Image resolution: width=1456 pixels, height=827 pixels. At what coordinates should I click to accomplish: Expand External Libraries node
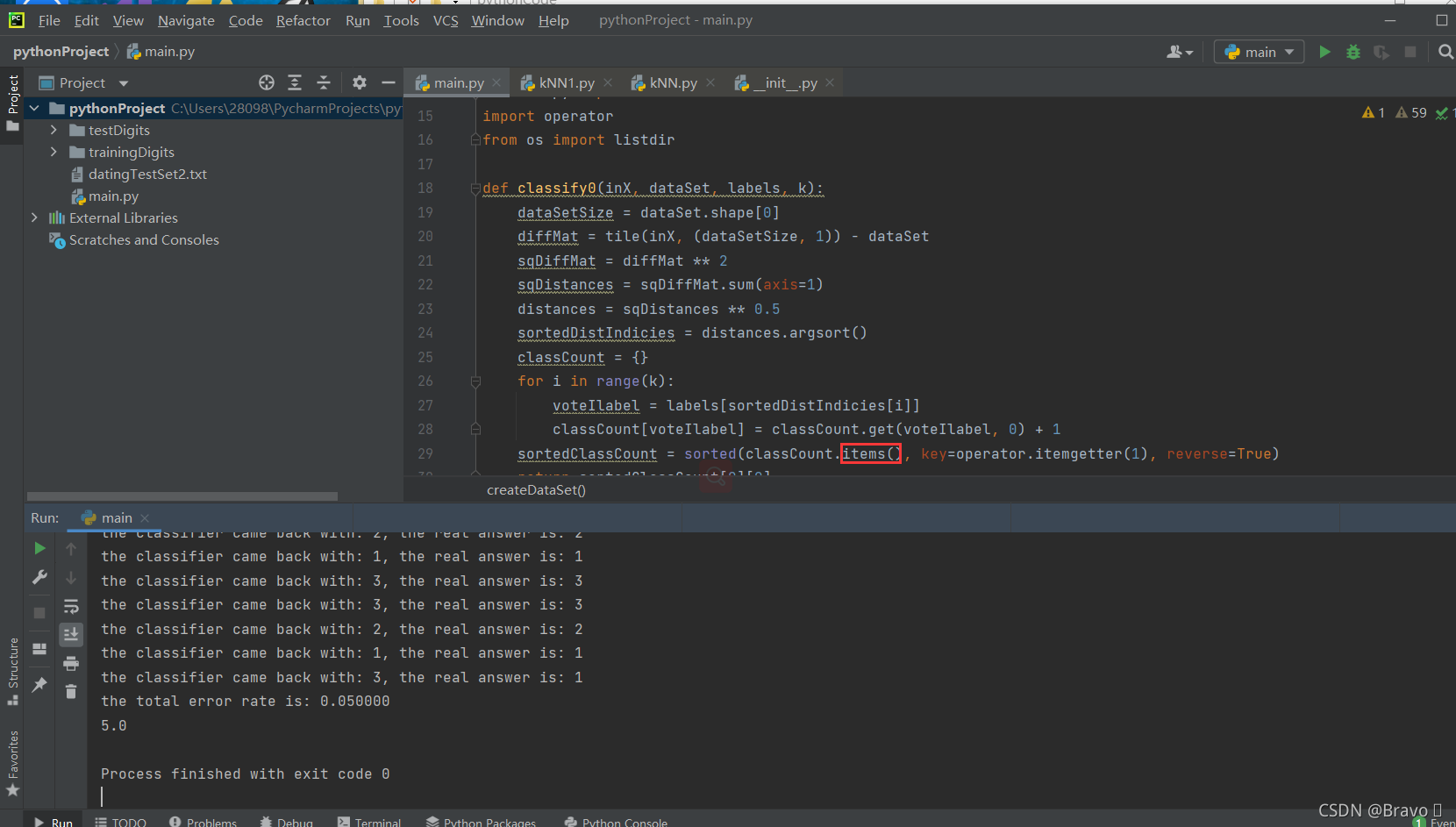pyautogui.click(x=34, y=217)
